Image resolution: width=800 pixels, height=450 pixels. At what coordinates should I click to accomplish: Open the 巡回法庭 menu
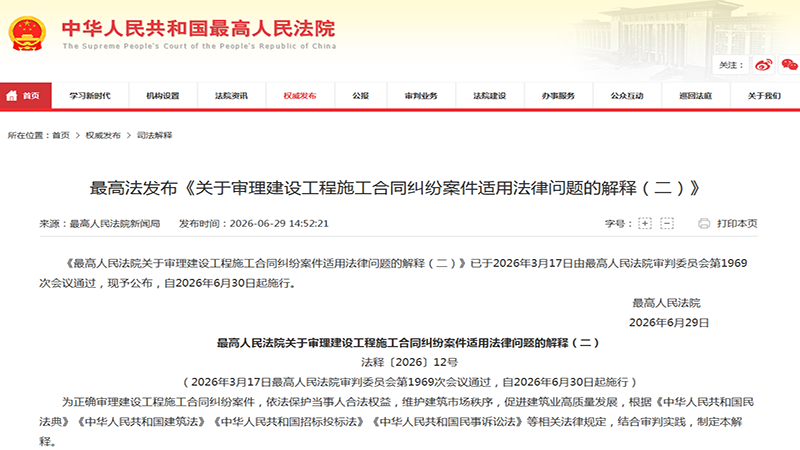coord(696,95)
